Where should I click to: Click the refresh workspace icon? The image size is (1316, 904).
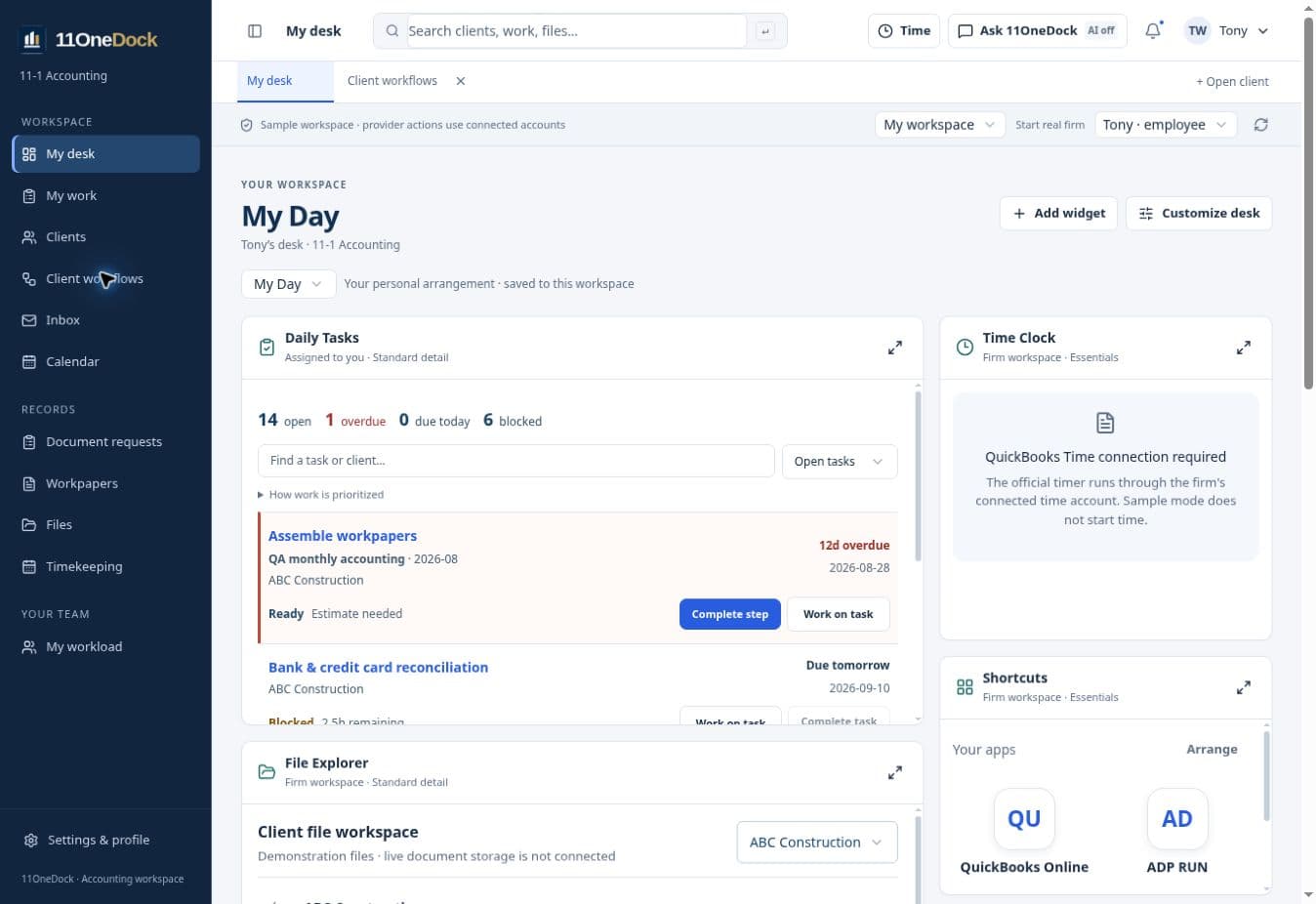(1261, 125)
